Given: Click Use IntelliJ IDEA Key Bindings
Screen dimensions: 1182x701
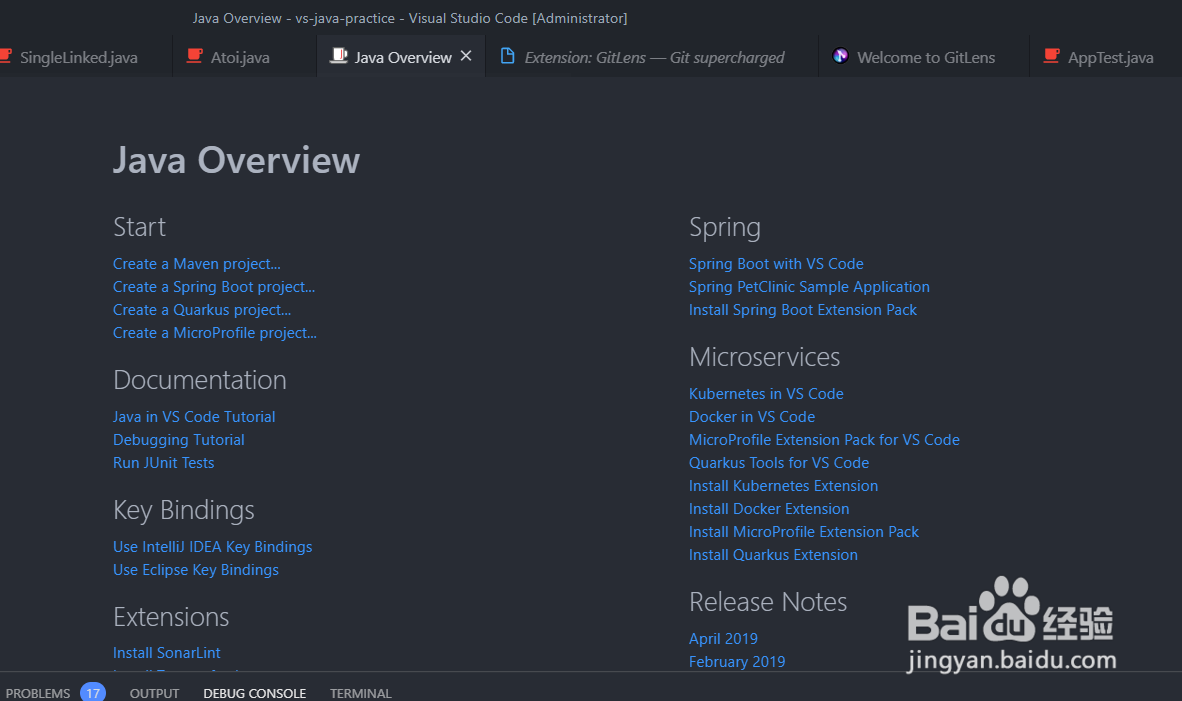Looking at the screenshot, I should click(x=213, y=547).
